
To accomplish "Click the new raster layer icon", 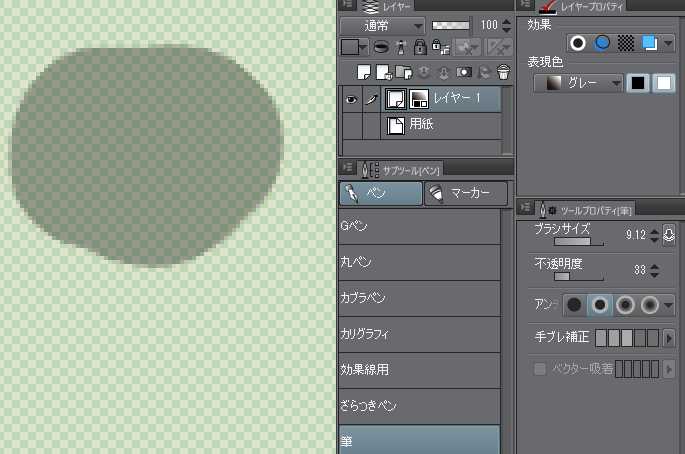I will coord(366,72).
